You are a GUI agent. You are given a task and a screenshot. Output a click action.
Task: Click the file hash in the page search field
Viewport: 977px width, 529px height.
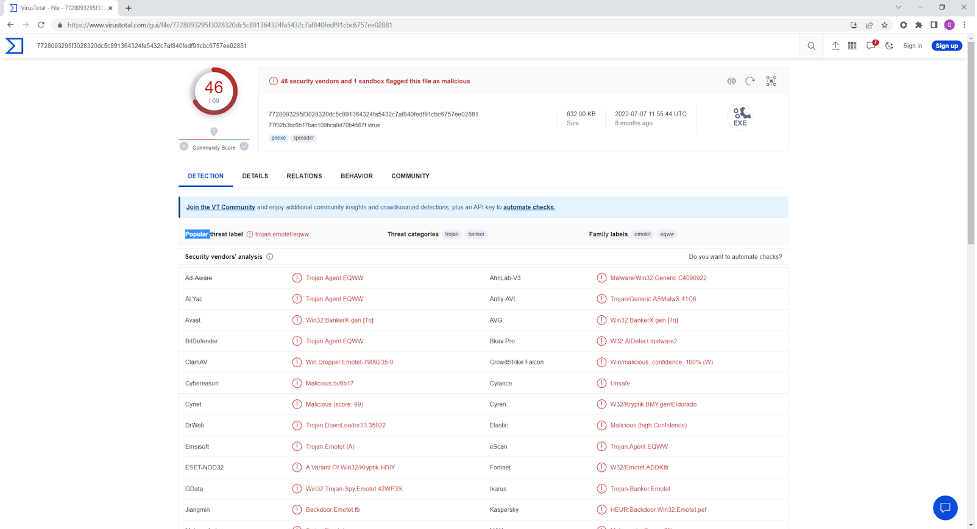(x=141, y=45)
